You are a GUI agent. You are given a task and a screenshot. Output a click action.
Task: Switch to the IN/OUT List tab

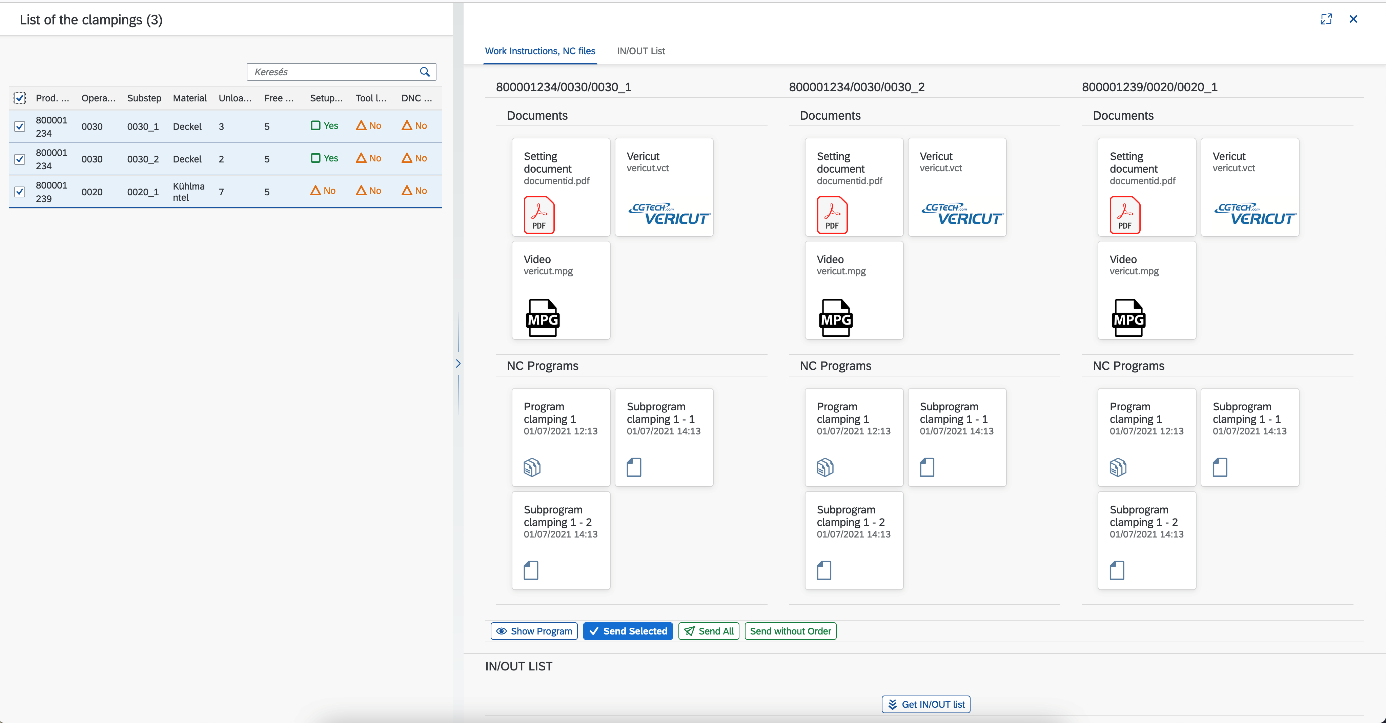tap(641, 51)
